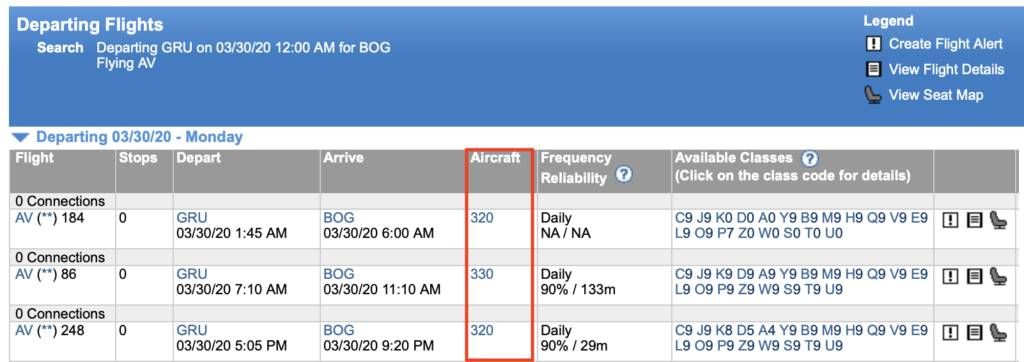Open aircraft 330 link for AV 86
Screen dimensions: 1024x362
click(482, 274)
